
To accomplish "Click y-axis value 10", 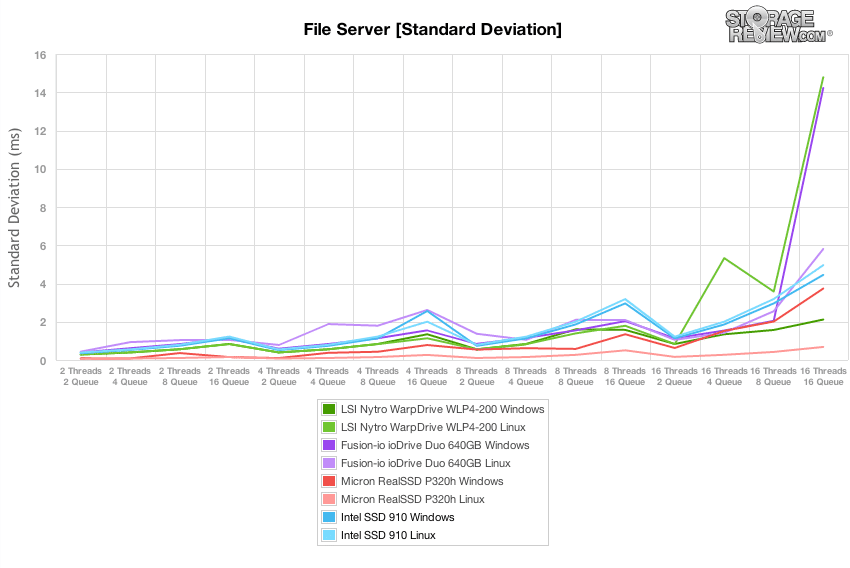I will coord(41,170).
